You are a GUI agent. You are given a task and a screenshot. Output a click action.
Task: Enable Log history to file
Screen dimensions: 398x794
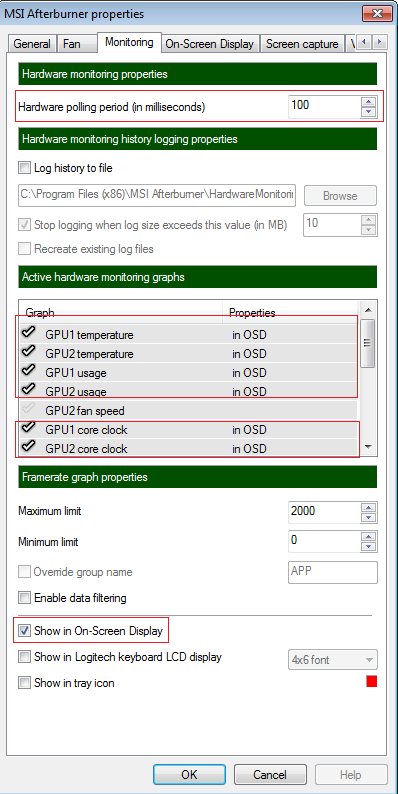[x=24, y=167]
